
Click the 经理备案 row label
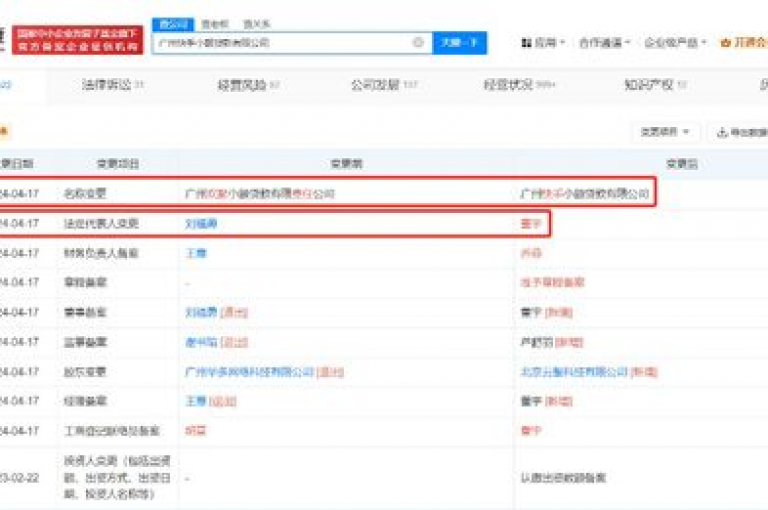85,401
